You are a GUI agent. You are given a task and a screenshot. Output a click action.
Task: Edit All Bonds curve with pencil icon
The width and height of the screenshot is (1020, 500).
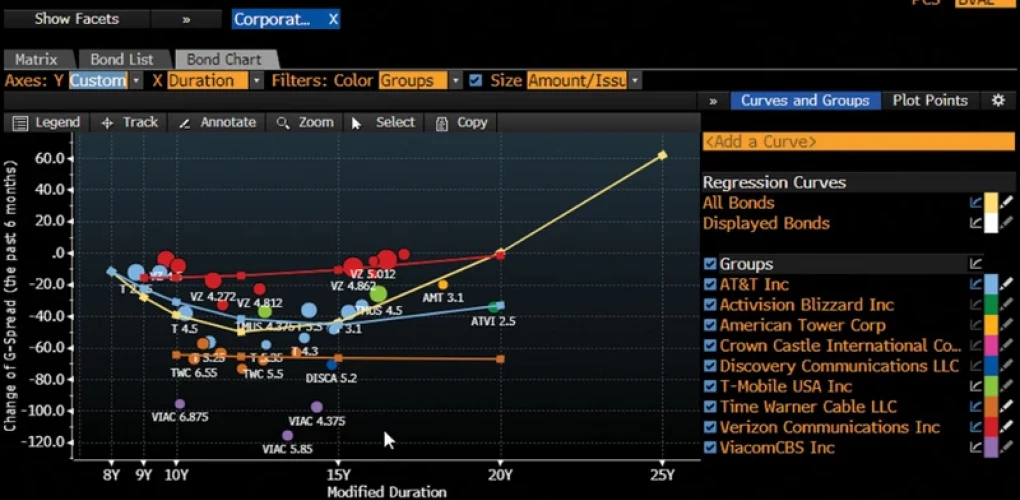click(x=1008, y=203)
